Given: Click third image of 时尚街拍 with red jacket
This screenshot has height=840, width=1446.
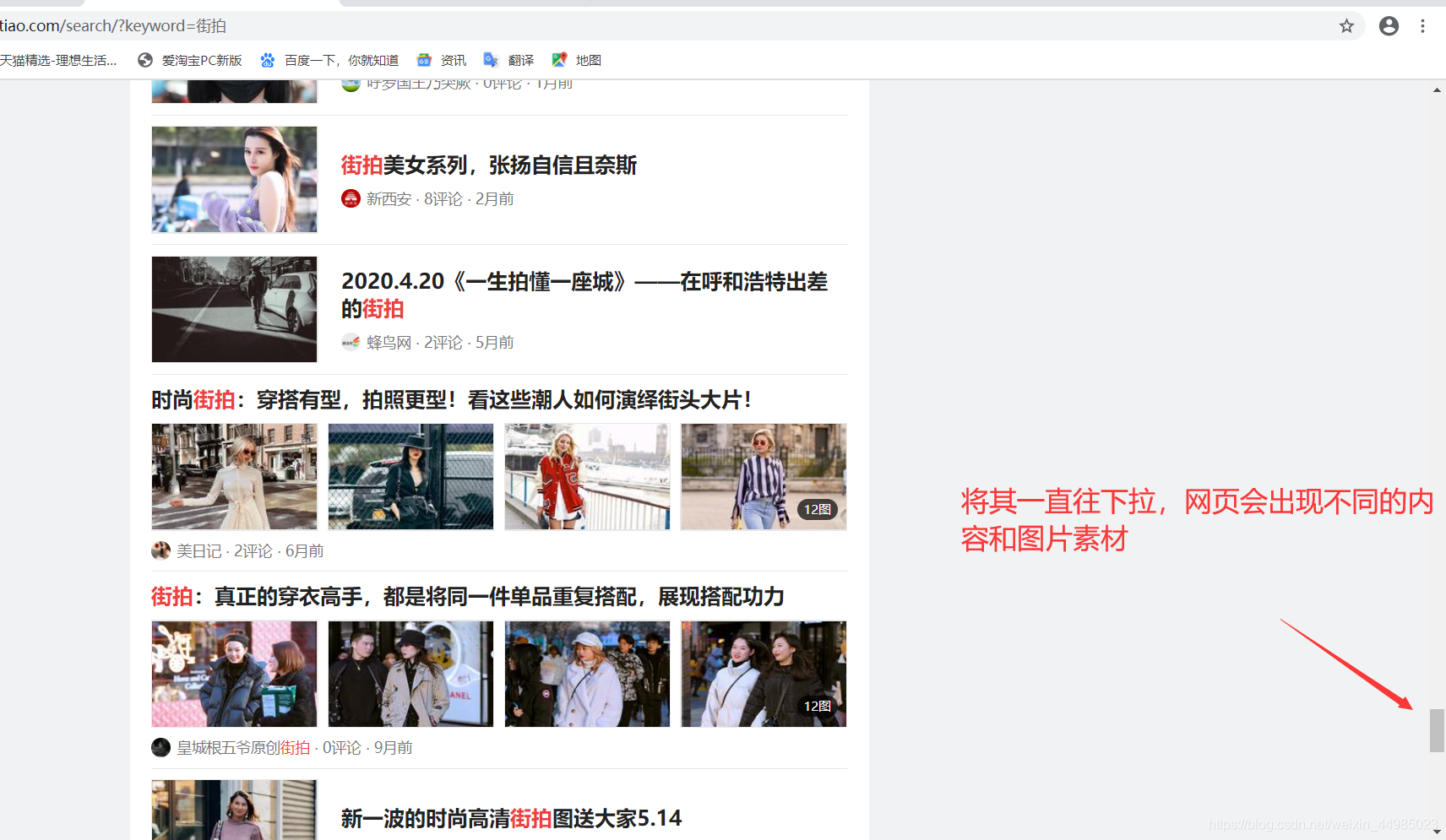Looking at the screenshot, I should pos(587,476).
